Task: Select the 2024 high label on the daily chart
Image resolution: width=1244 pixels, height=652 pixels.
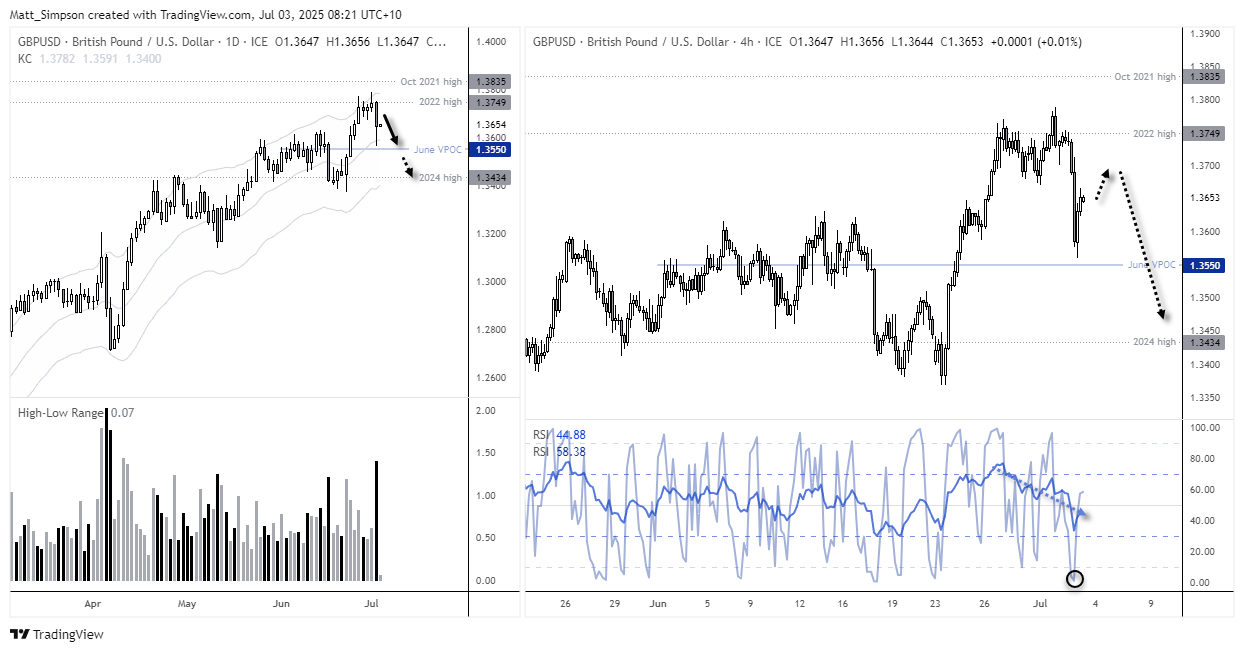Action: point(440,177)
